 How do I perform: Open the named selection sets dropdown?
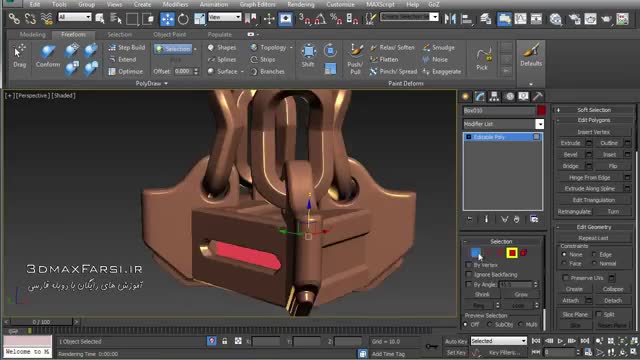(x=409, y=17)
